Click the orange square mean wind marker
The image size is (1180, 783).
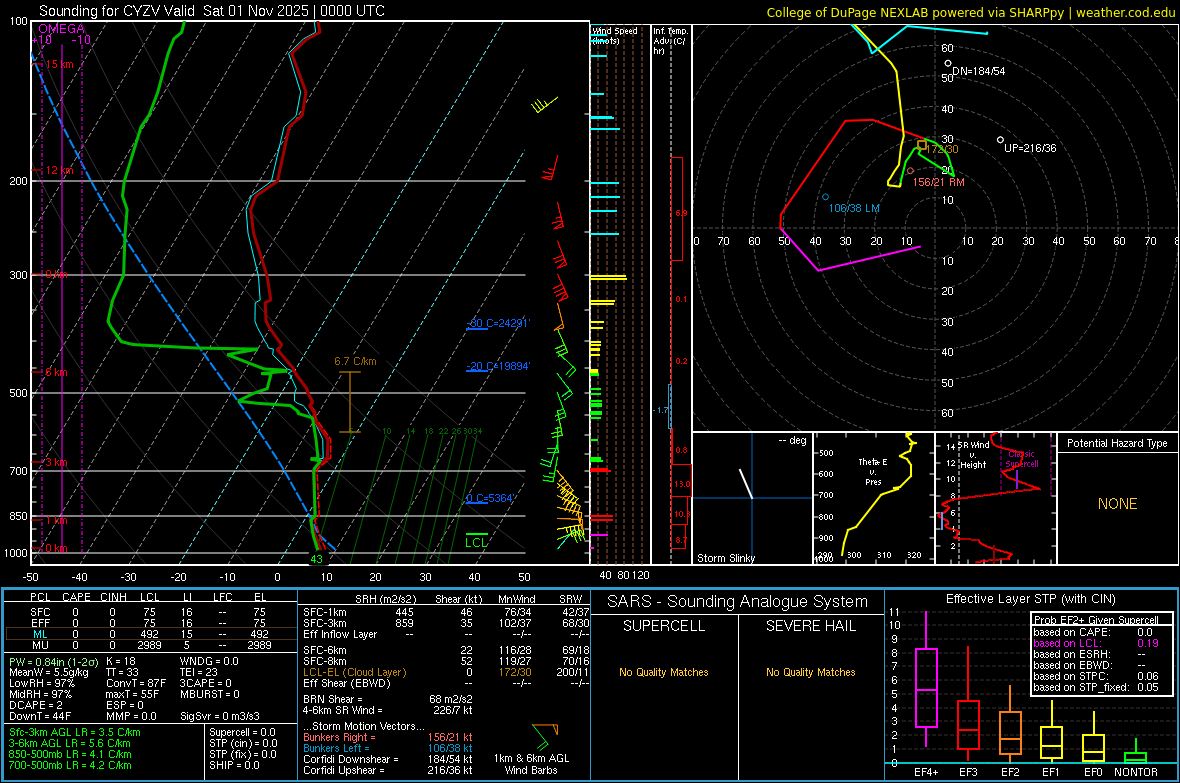coord(922,145)
